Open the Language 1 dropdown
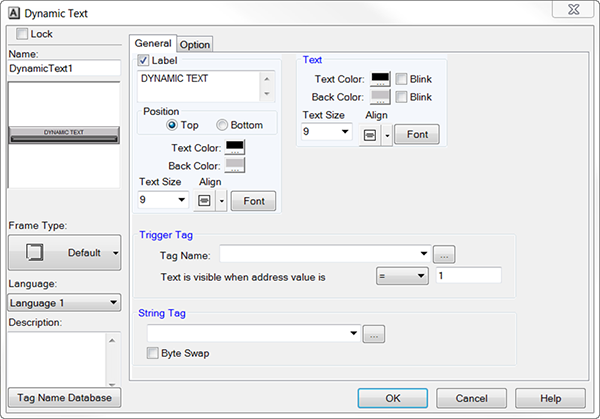 tap(64, 303)
